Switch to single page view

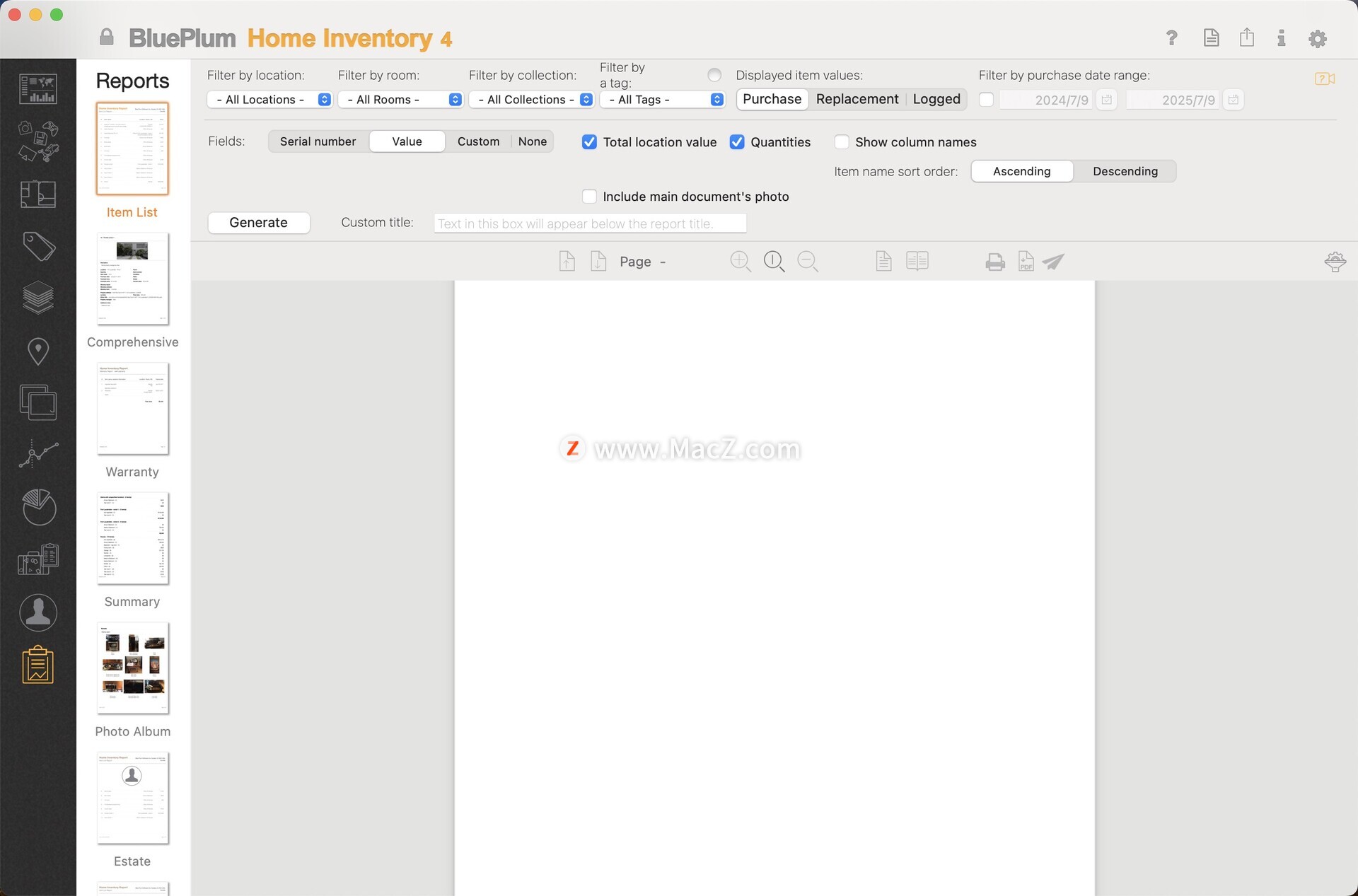click(883, 261)
